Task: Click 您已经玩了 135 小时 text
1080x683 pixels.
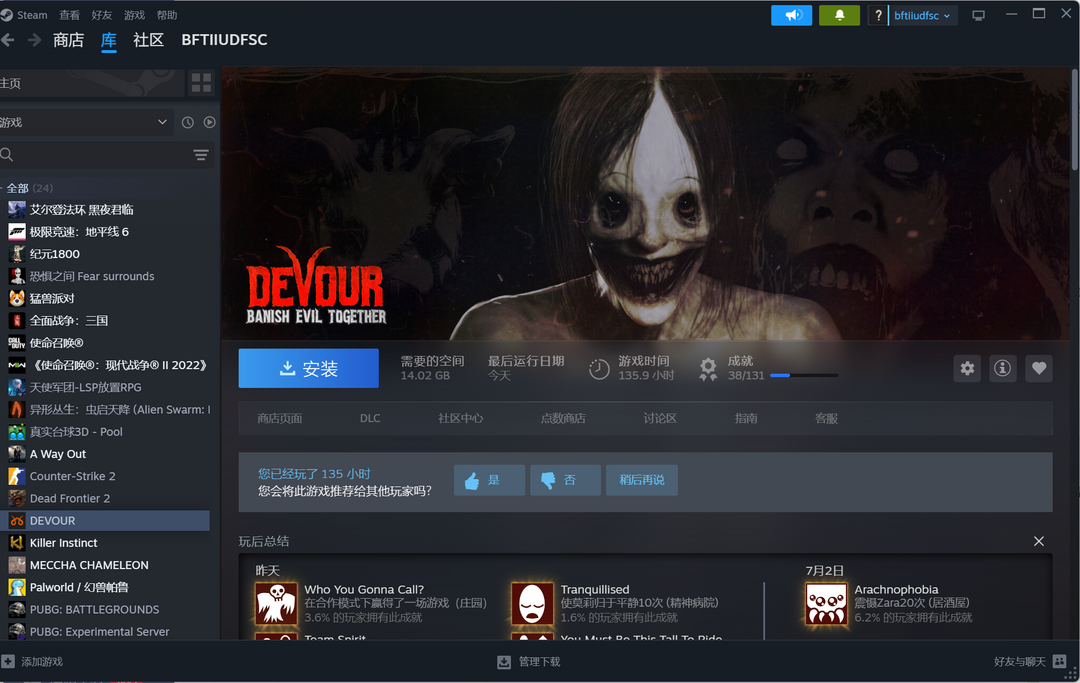Action: pyautogui.click(x=314, y=474)
